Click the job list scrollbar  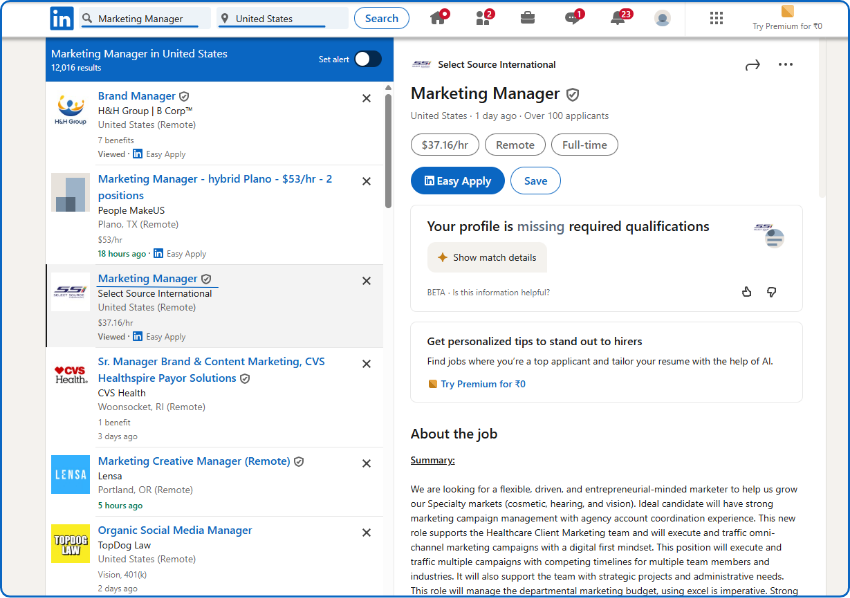388,151
